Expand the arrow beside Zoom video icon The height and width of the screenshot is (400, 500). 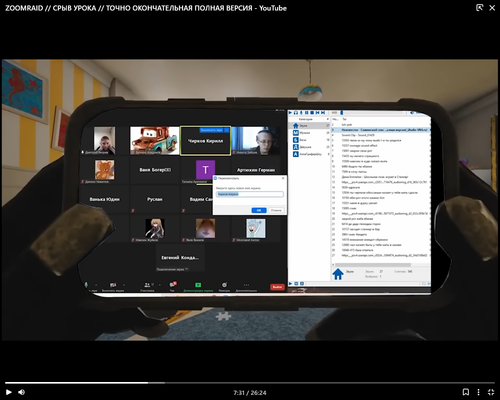pos(124,285)
